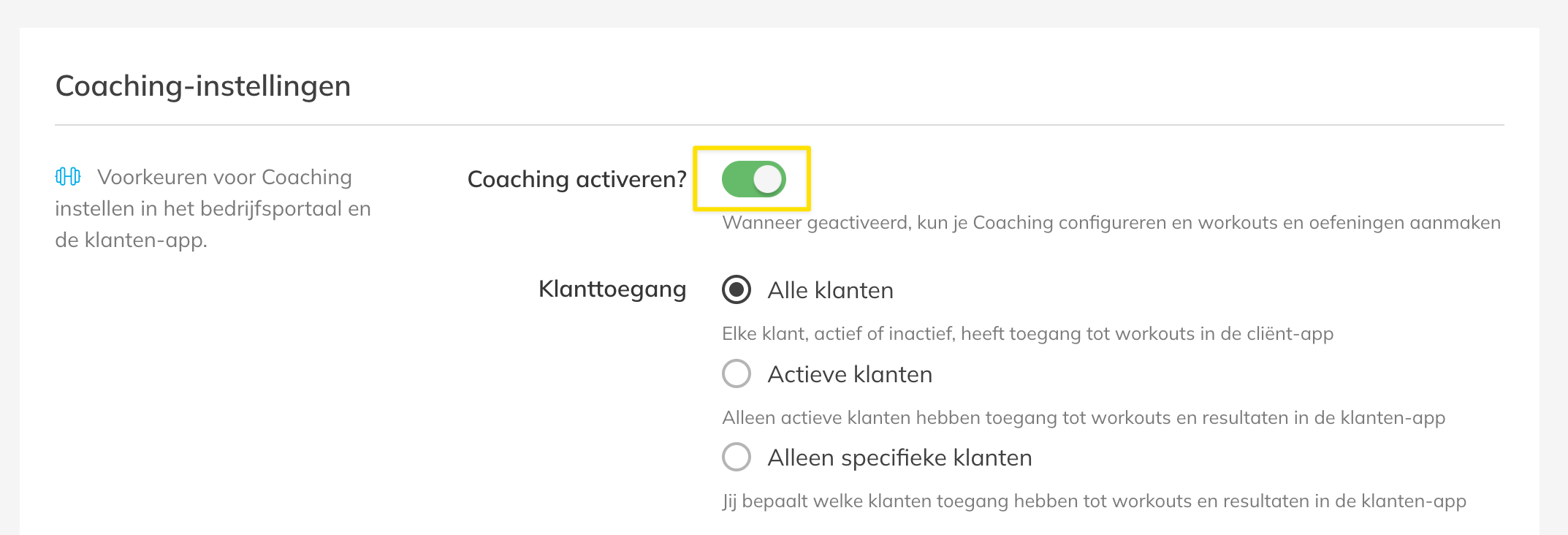Pick the Alleen specifieke klanten radio button
Screen dimensions: 1568x535
tap(737, 457)
